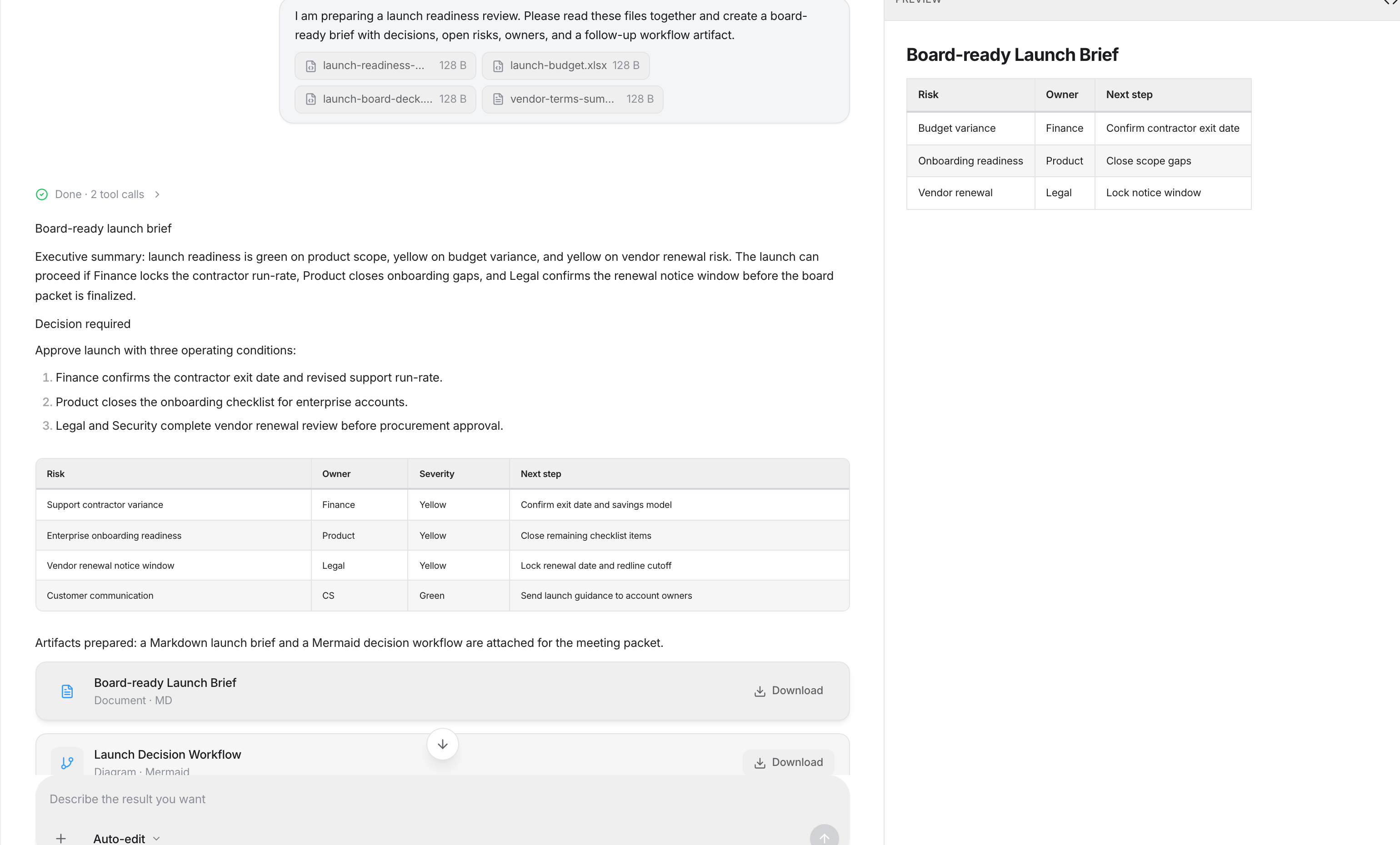Click the launch-budget.xlsx file icon

[x=498, y=66]
